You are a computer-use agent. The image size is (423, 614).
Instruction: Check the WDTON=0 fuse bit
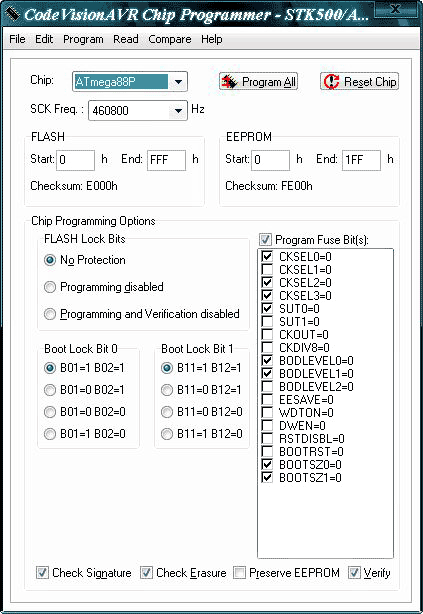click(267, 412)
